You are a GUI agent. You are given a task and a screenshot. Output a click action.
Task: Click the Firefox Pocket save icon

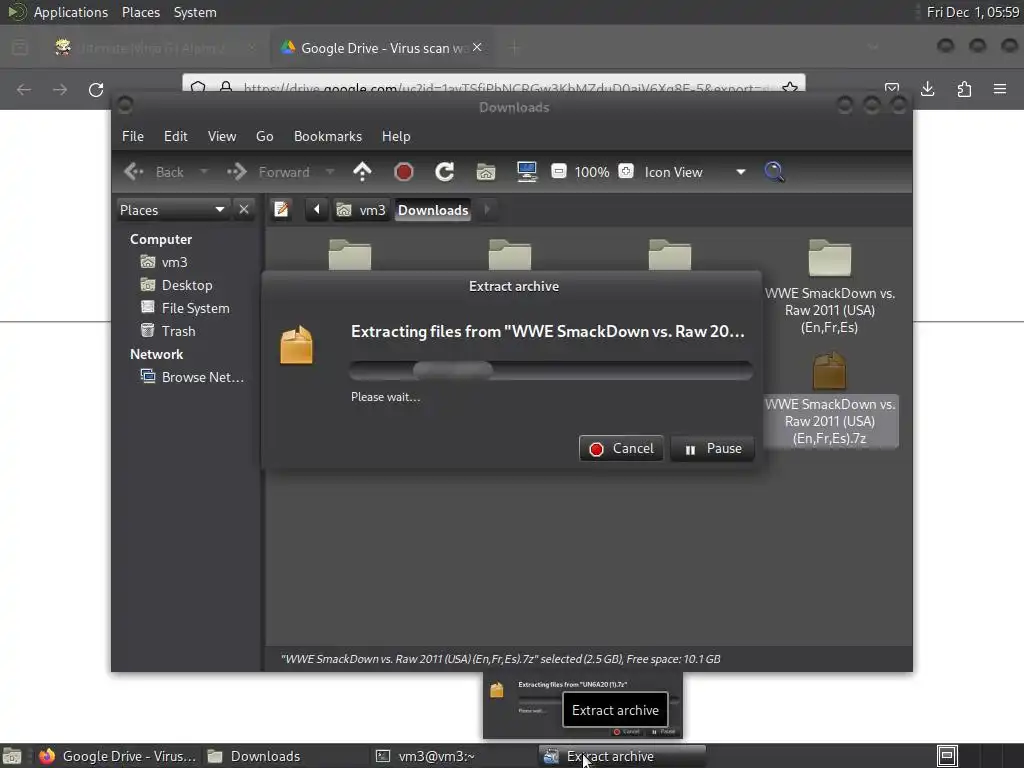891,88
